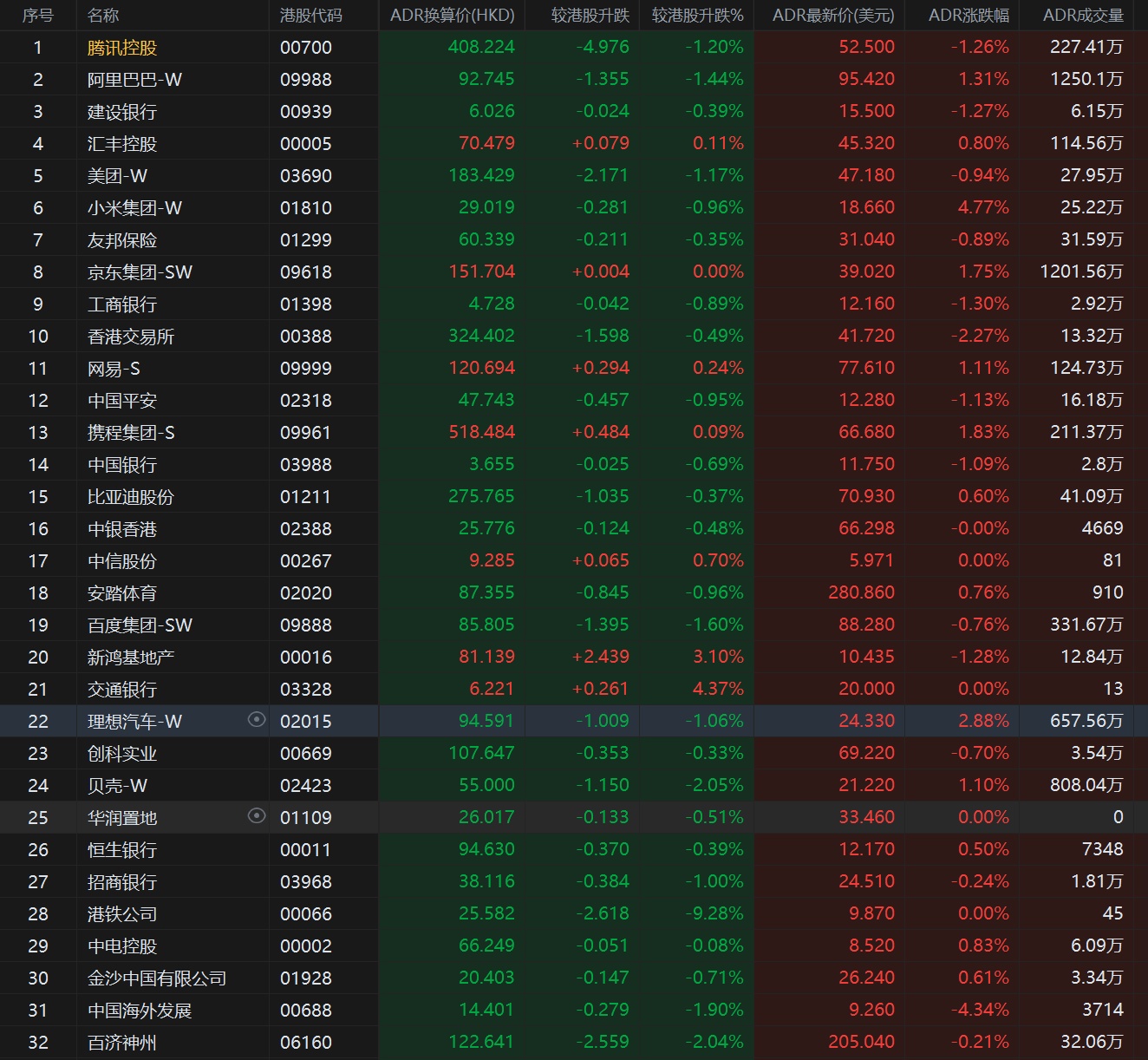
Task: Click the eye icon beside 华润置地
Action: click(x=257, y=815)
